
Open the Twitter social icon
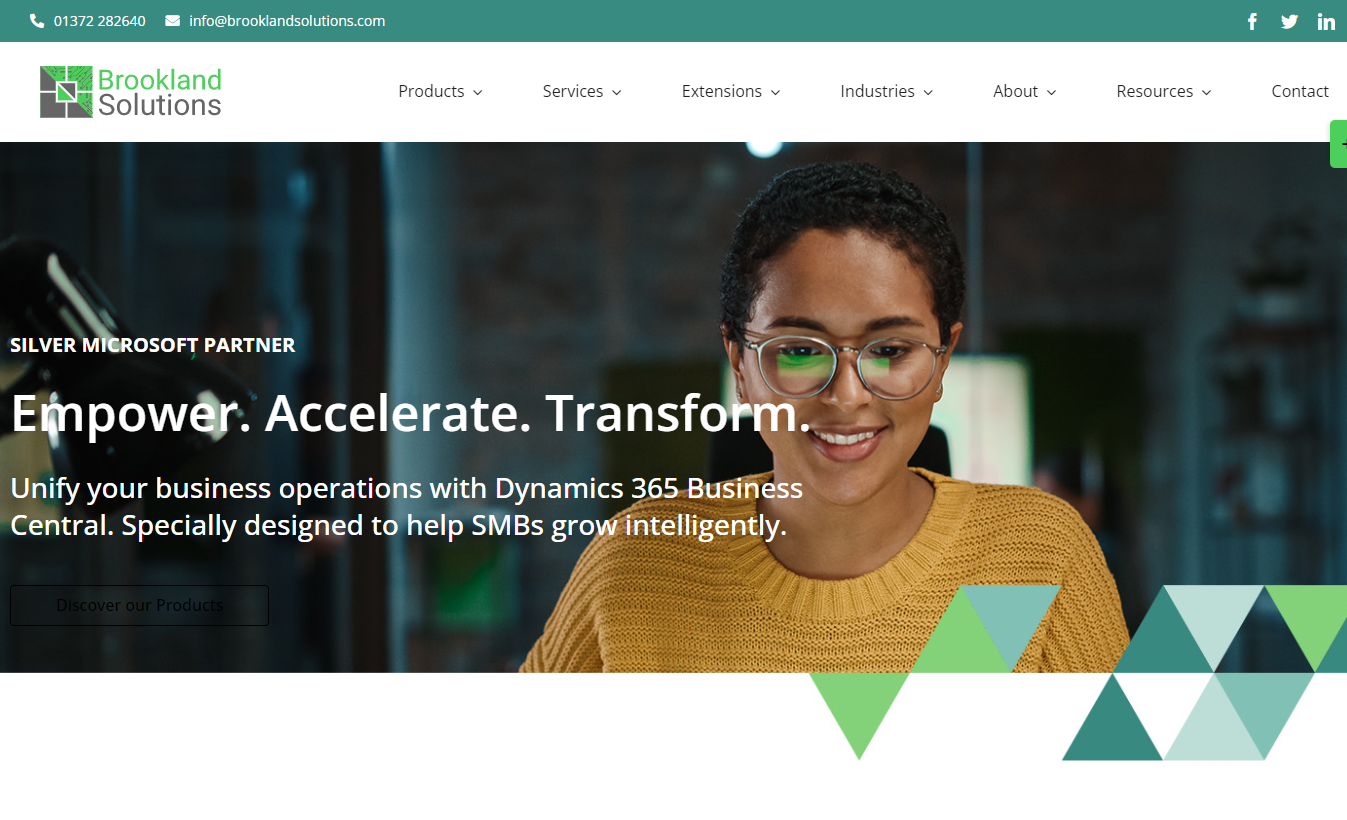pos(1290,21)
